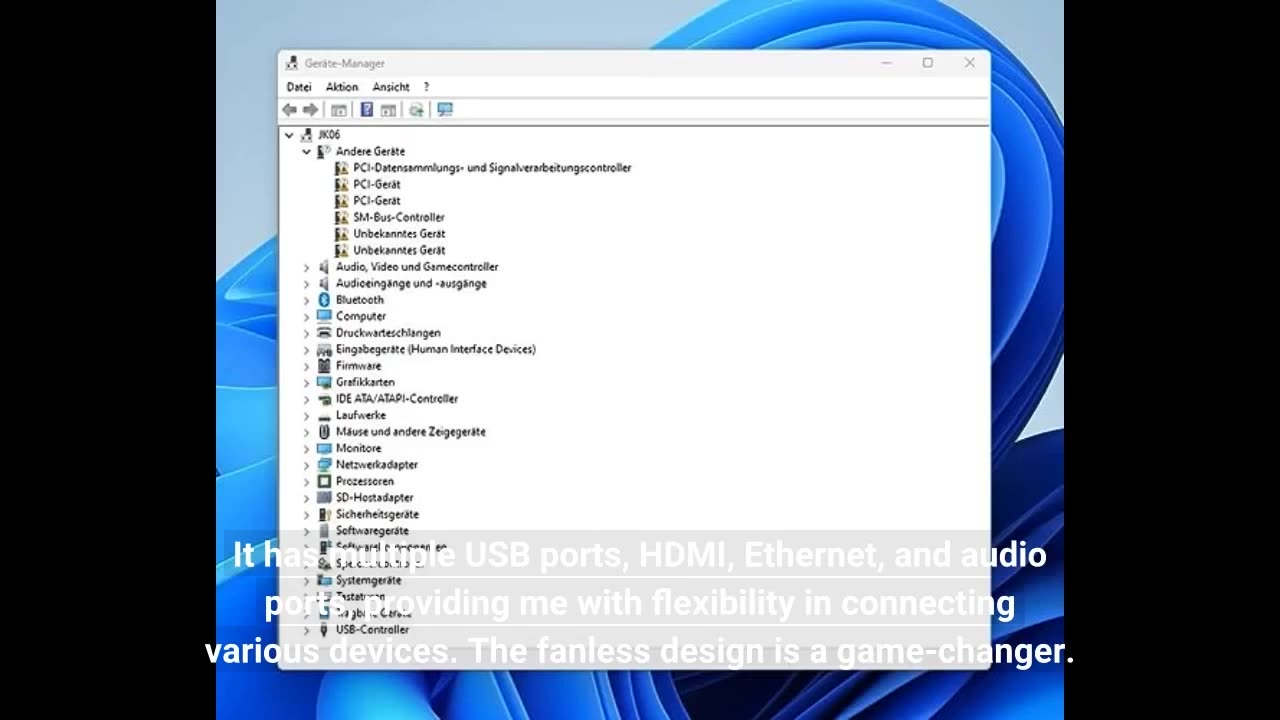Click the JK06 computer icon
The height and width of the screenshot is (720, 1280).
click(308, 135)
